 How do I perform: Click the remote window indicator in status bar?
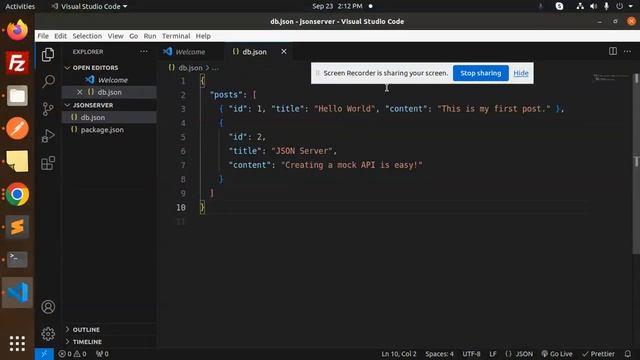[44, 354]
